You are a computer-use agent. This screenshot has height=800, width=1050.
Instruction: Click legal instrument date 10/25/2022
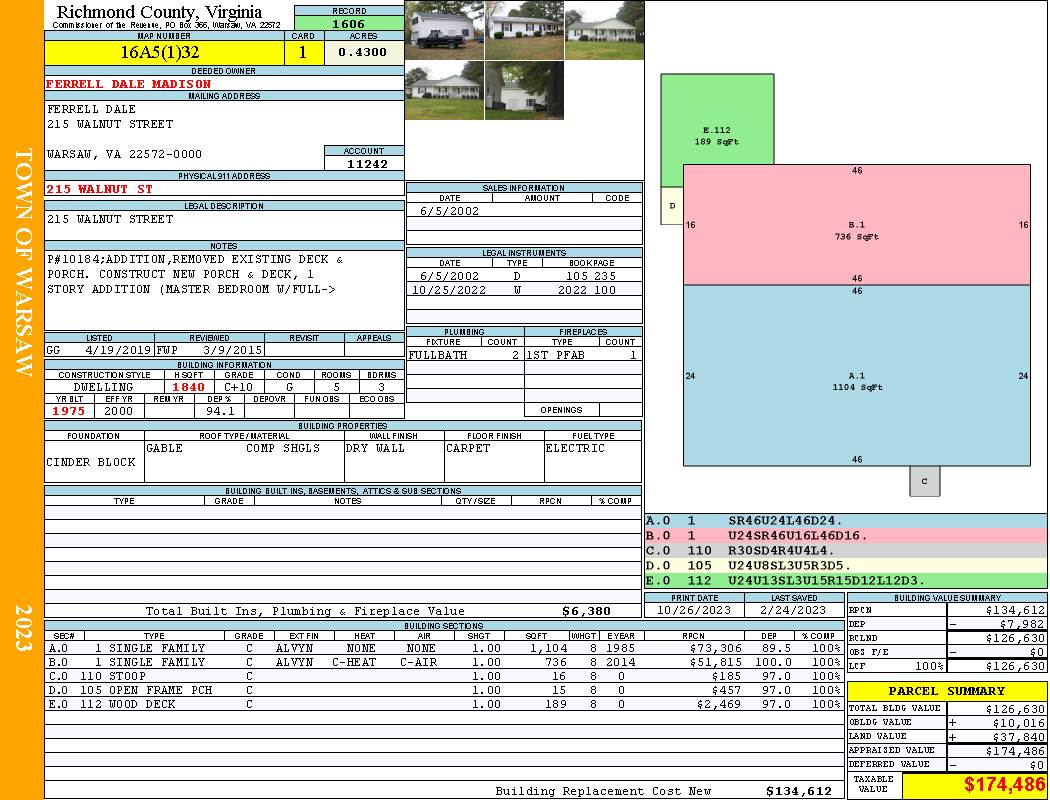pyautogui.click(x=449, y=290)
